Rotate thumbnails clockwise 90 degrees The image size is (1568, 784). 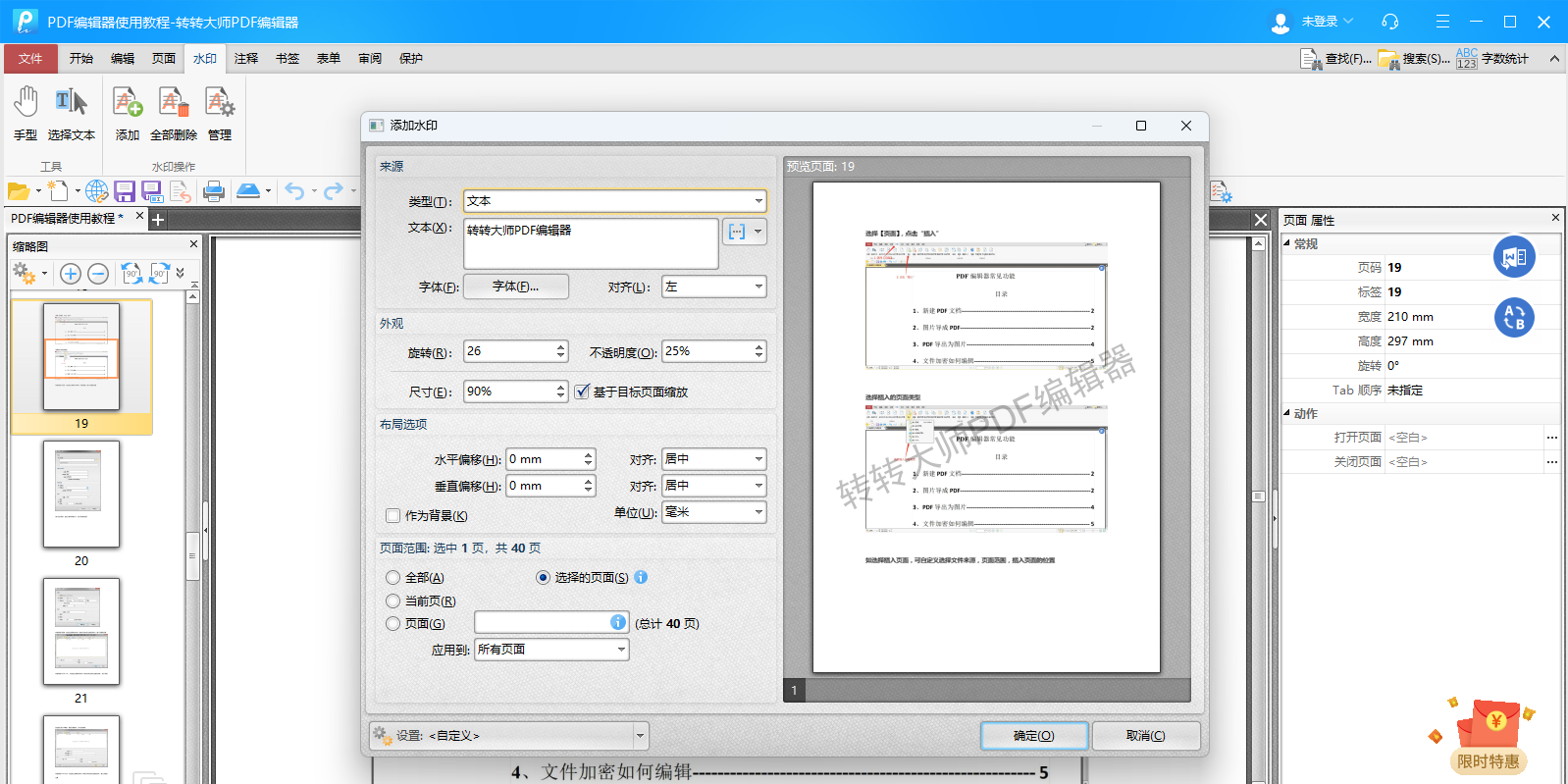tap(159, 274)
